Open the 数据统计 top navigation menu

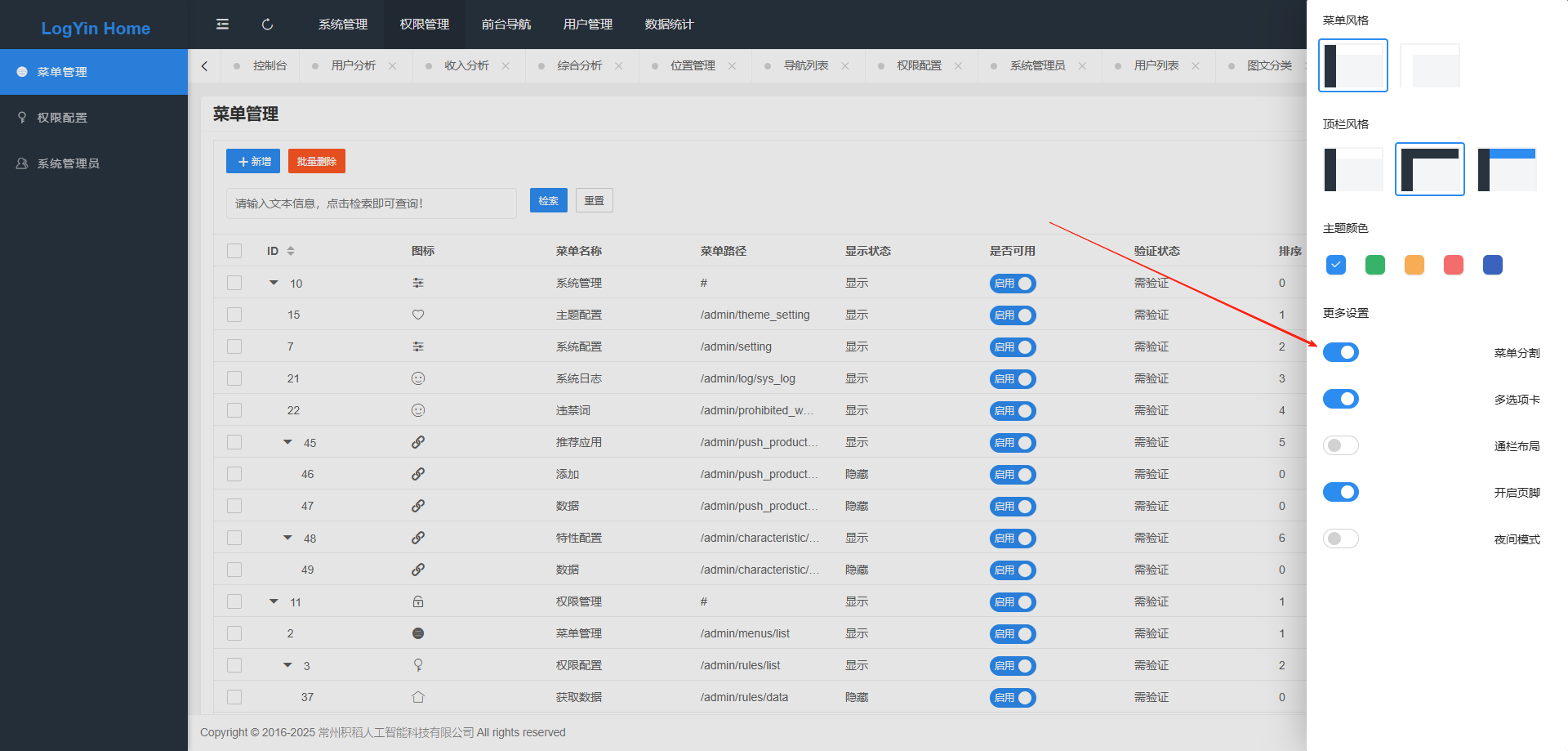670,25
